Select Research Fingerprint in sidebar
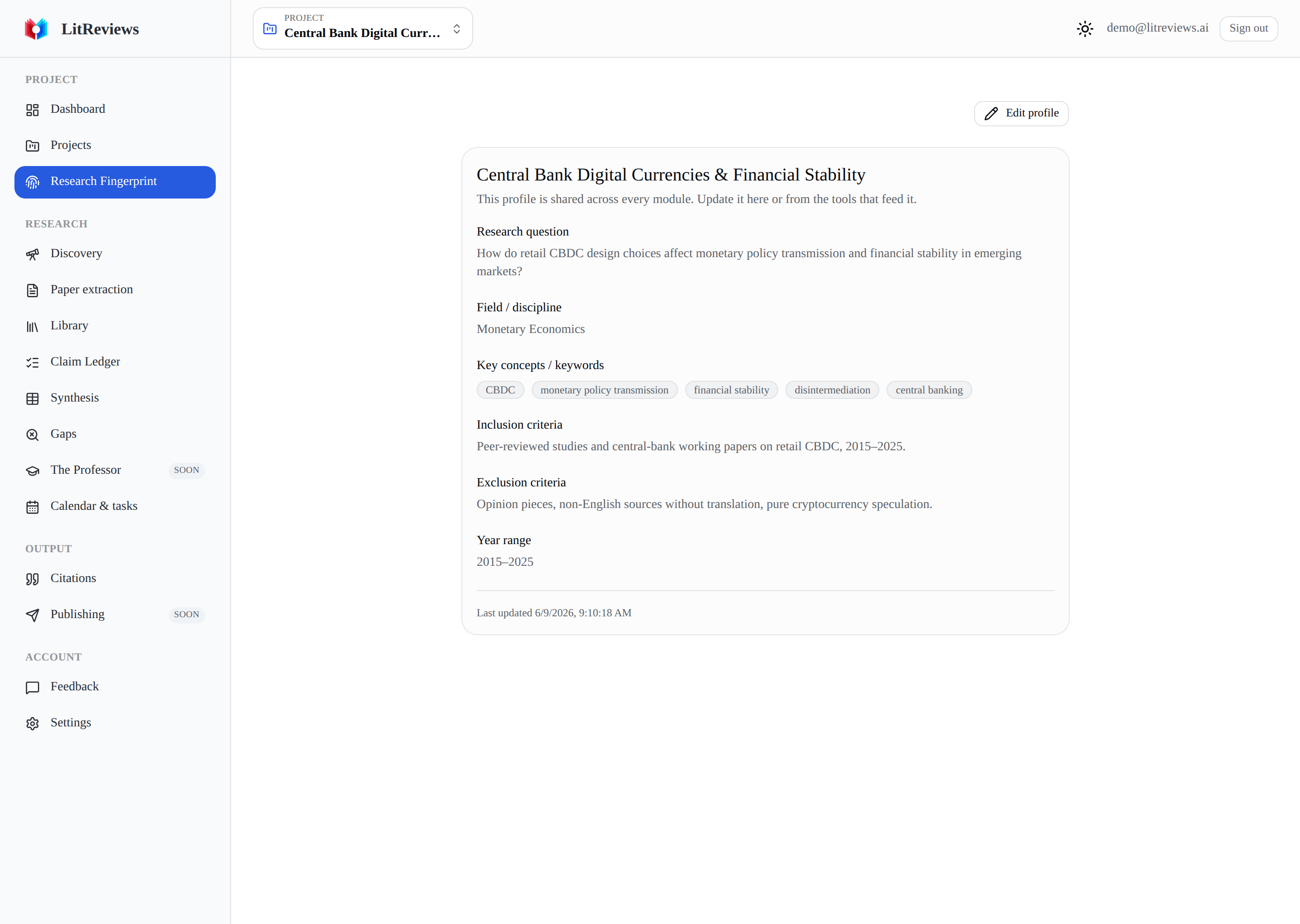This screenshot has width=1300, height=924. 115,182
